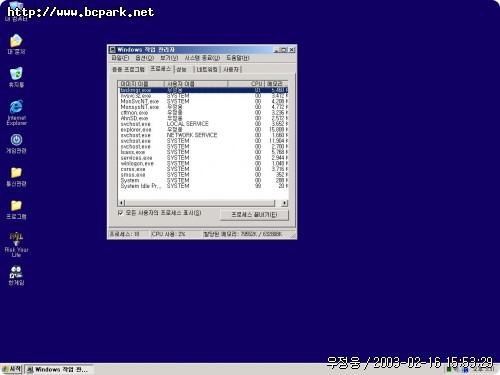Viewport: 500px width, 375px height.
Task: Open the 도움말(H) menu
Action: coord(237,58)
